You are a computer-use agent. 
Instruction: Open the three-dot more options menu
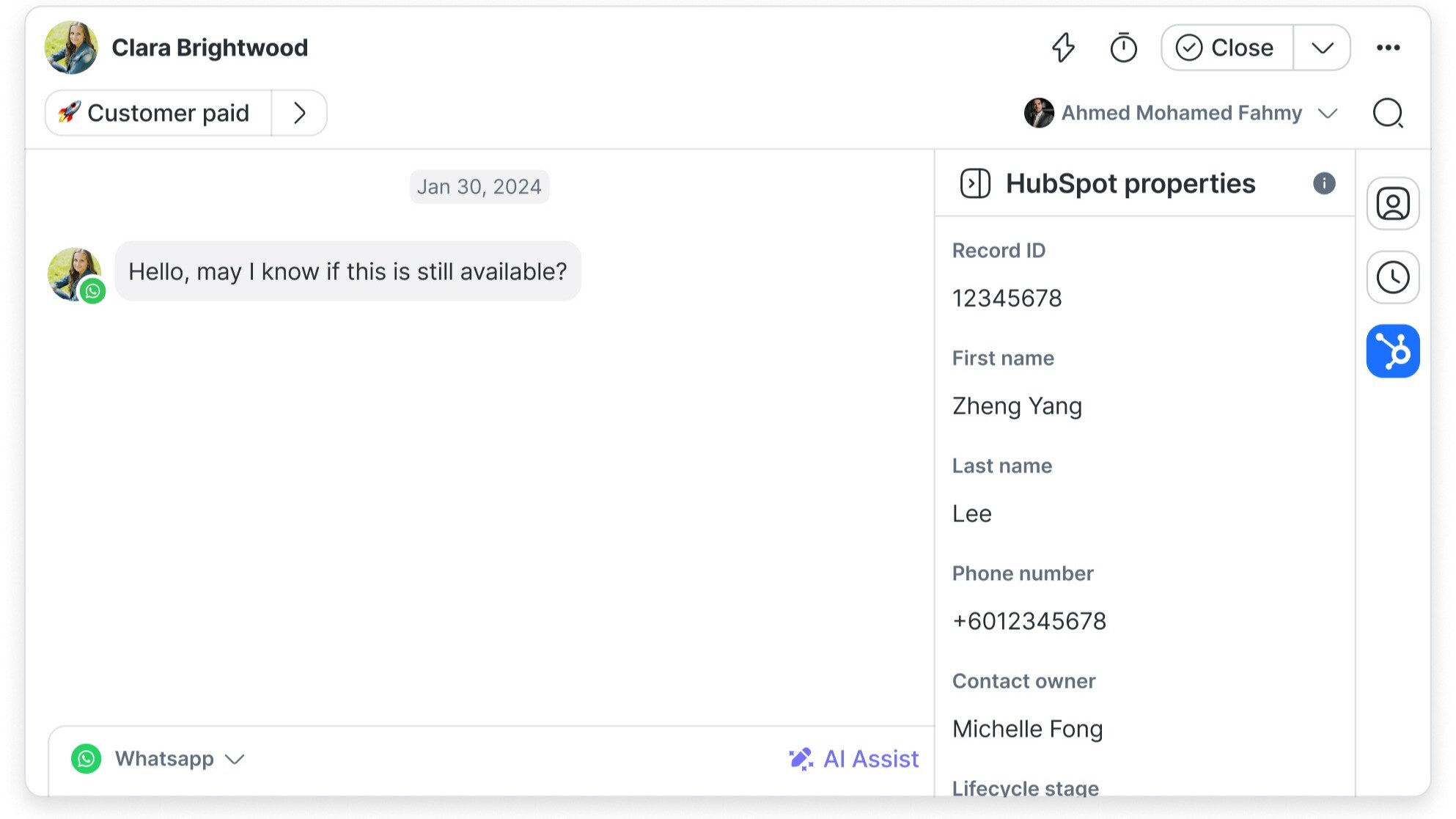[x=1388, y=48]
